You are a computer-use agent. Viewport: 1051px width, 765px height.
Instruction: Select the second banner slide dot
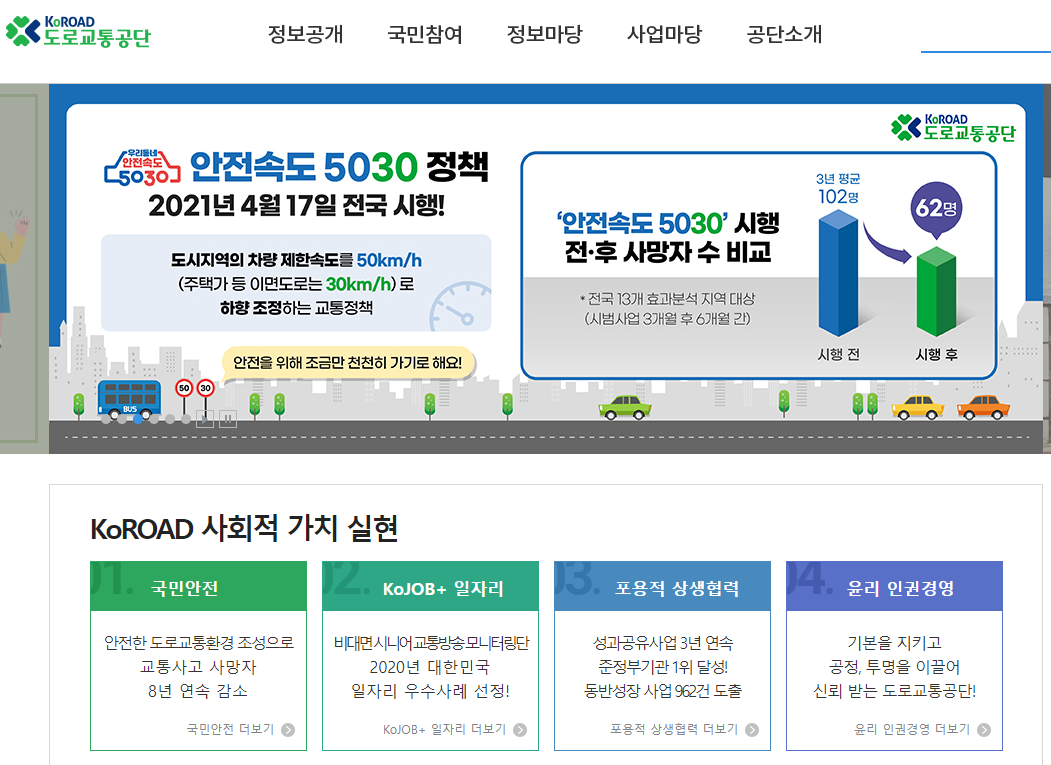[x=122, y=419]
